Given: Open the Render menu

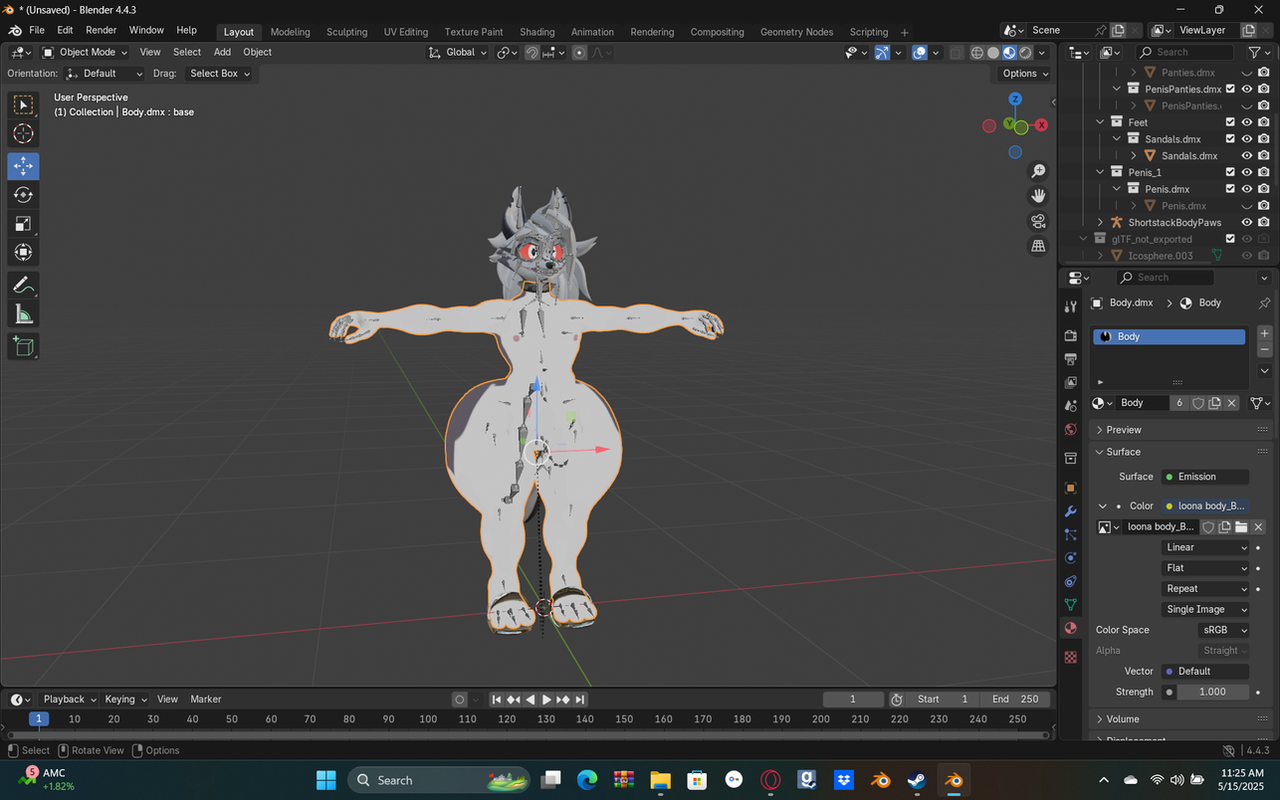Looking at the screenshot, I should (101, 31).
